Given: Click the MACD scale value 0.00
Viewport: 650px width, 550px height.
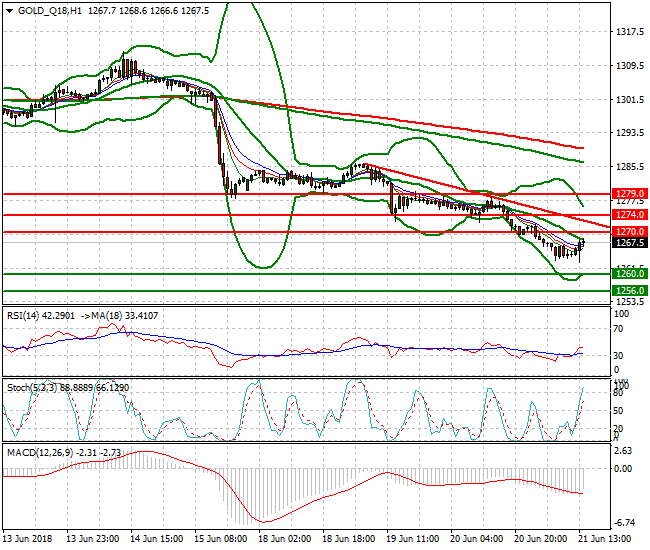Looking at the screenshot, I should pyautogui.click(x=623, y=469).
